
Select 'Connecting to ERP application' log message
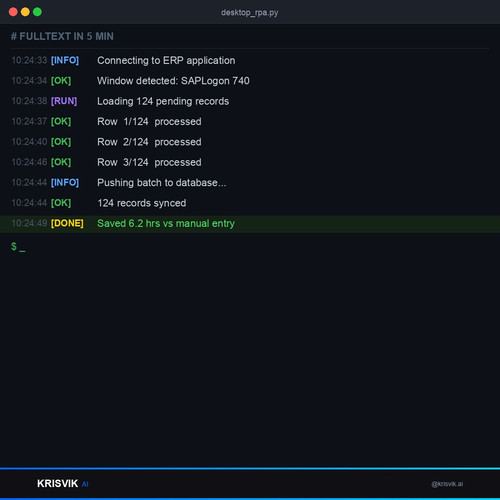tap(166, 61)
